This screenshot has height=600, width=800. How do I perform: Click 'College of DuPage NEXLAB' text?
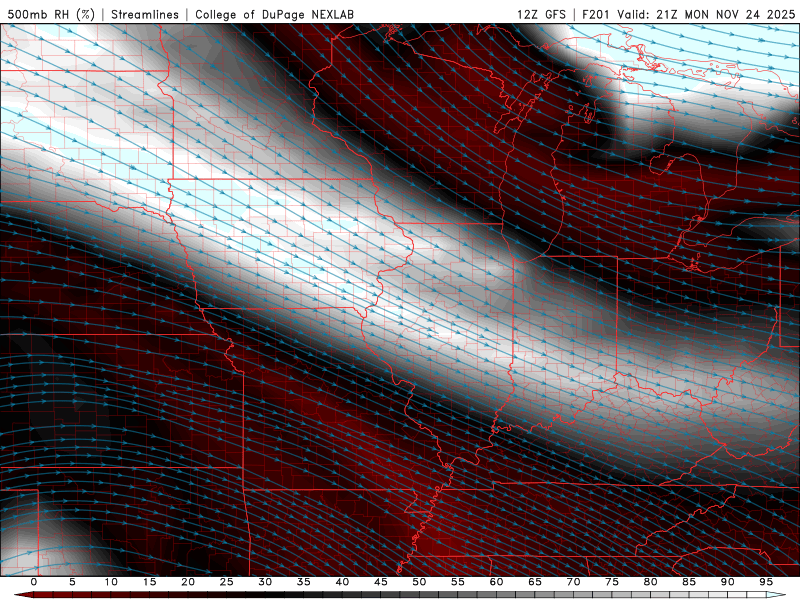pyautogui.click(x=274, y=14)
